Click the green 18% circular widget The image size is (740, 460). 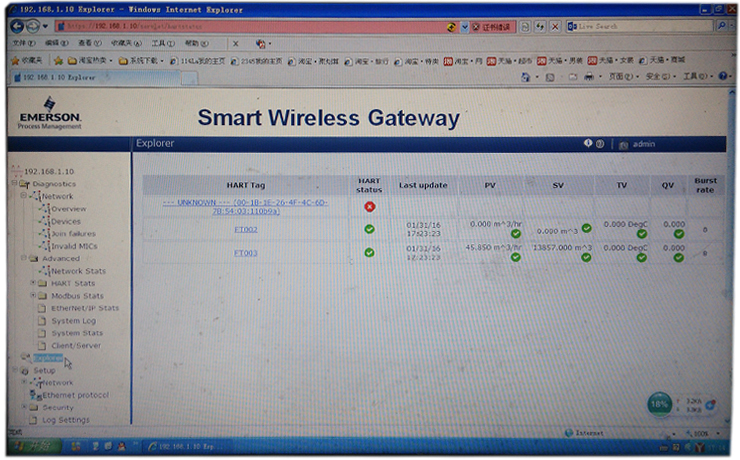click(659, 405)
